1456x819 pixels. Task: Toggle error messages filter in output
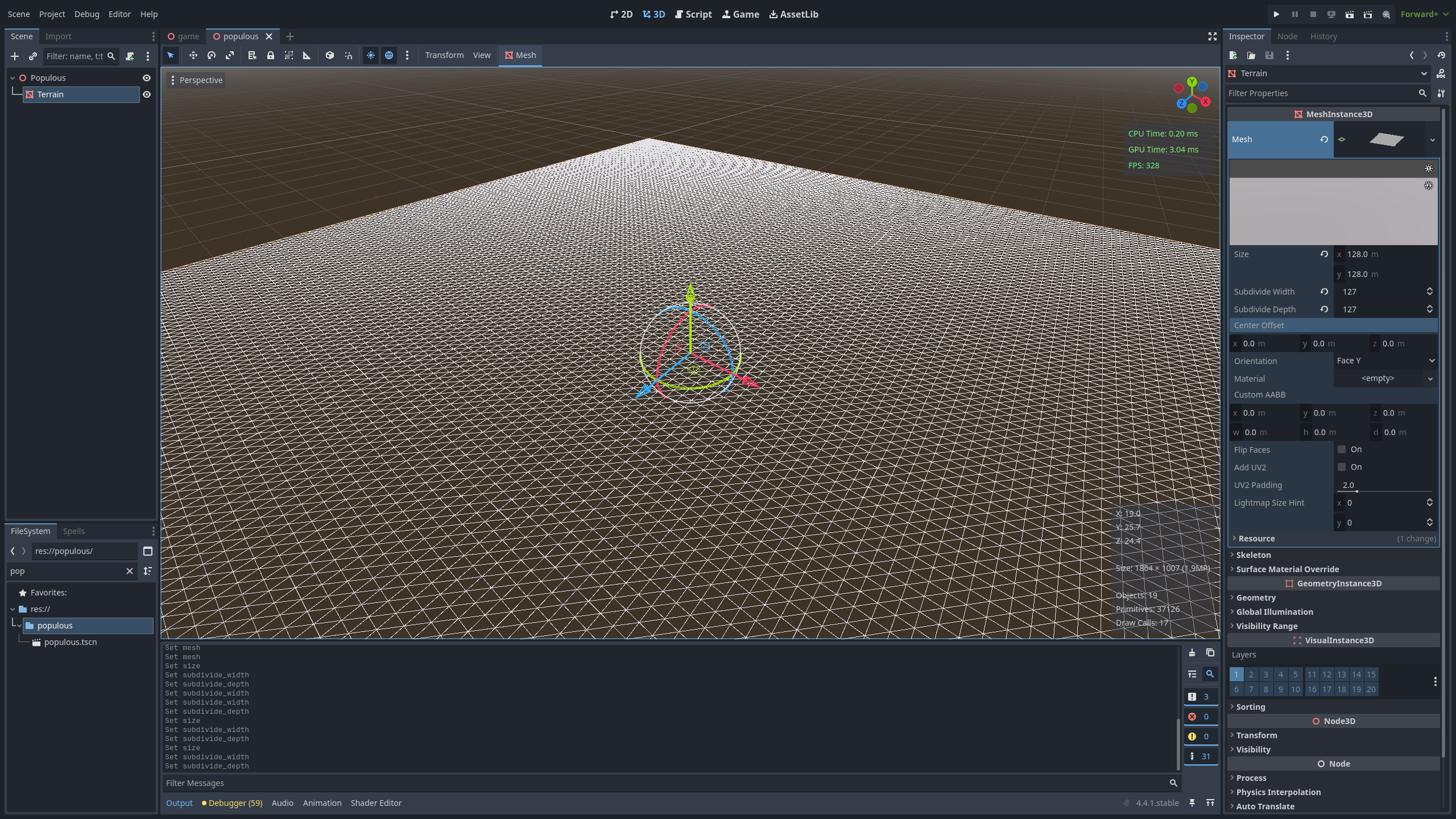[1201, 717]
